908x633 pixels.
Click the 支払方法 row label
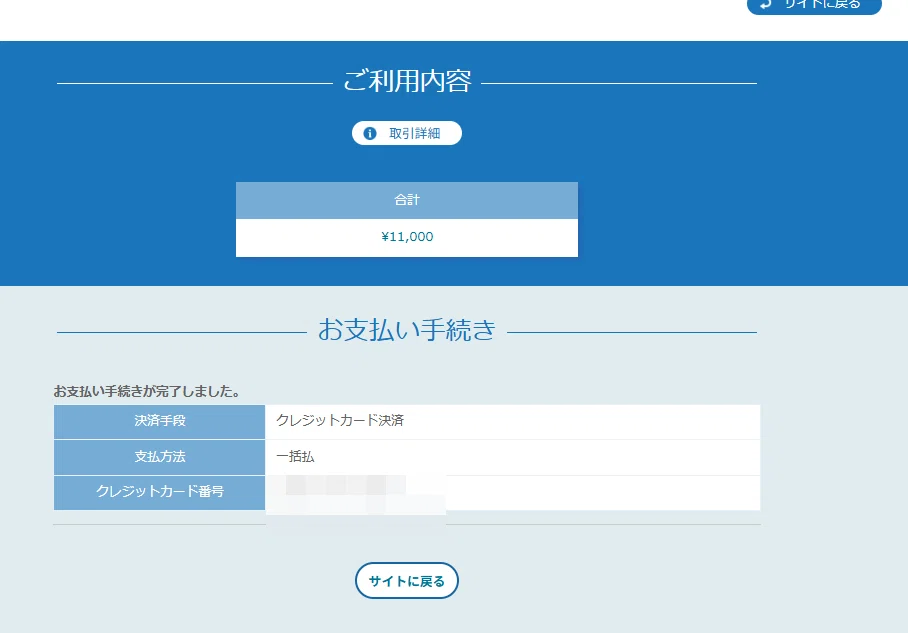(159, 457)
